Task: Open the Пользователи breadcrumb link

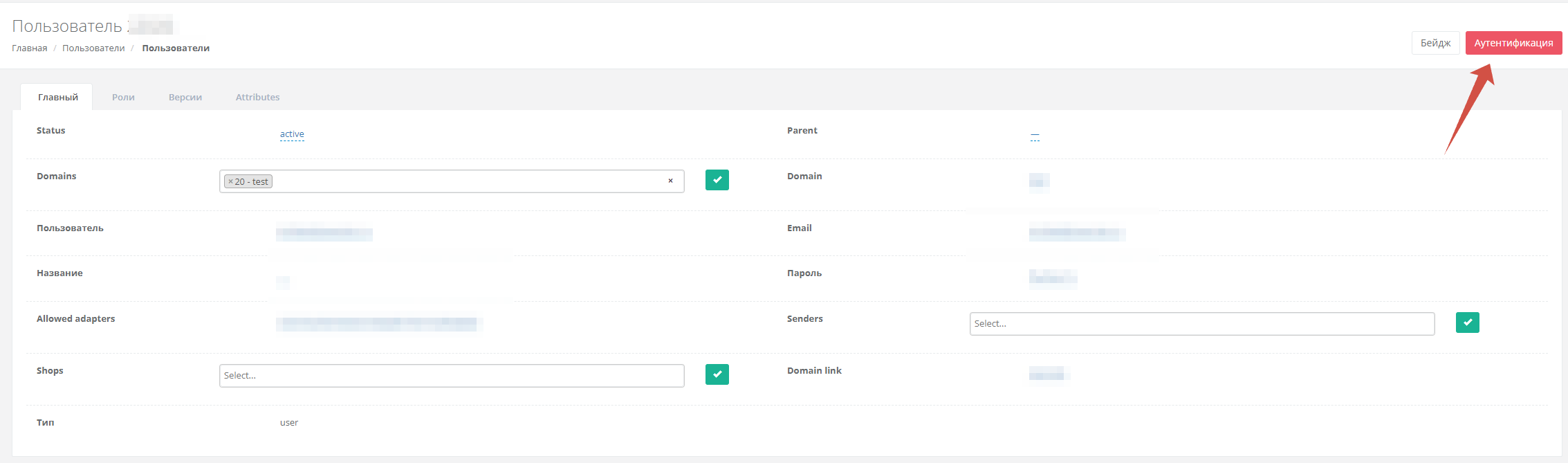Action: click(93, 48)
